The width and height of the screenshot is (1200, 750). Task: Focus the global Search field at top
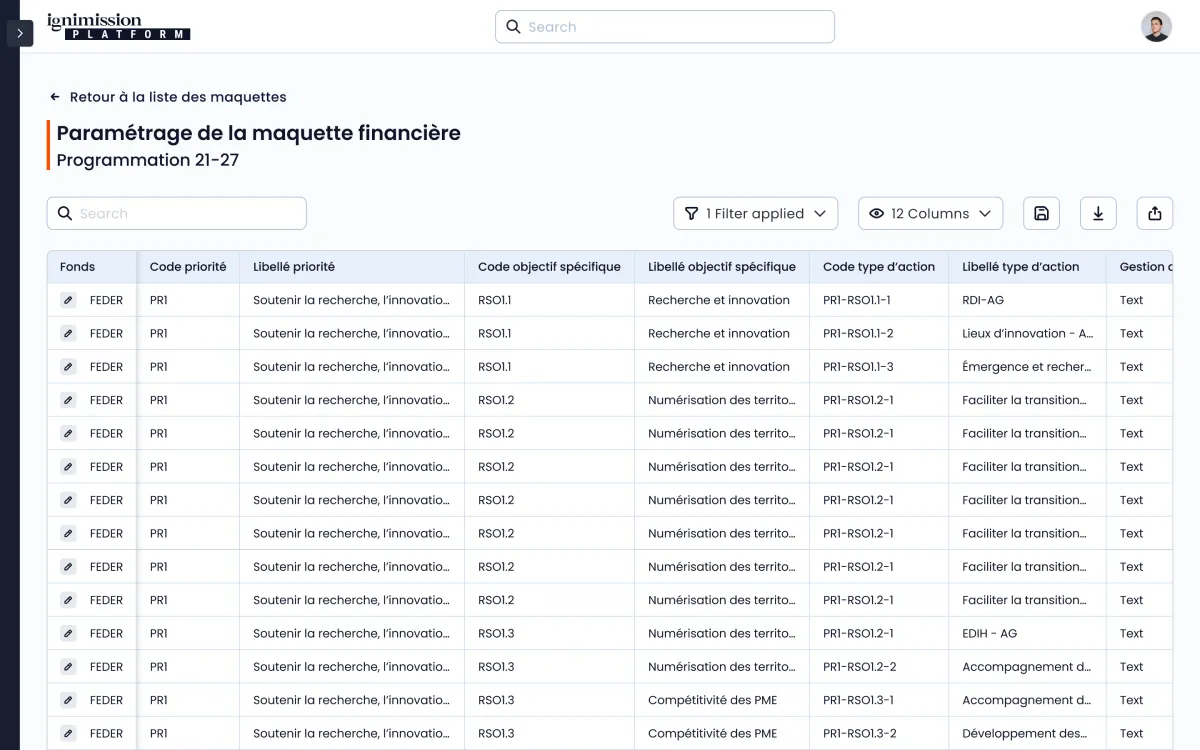click(665, 27)
